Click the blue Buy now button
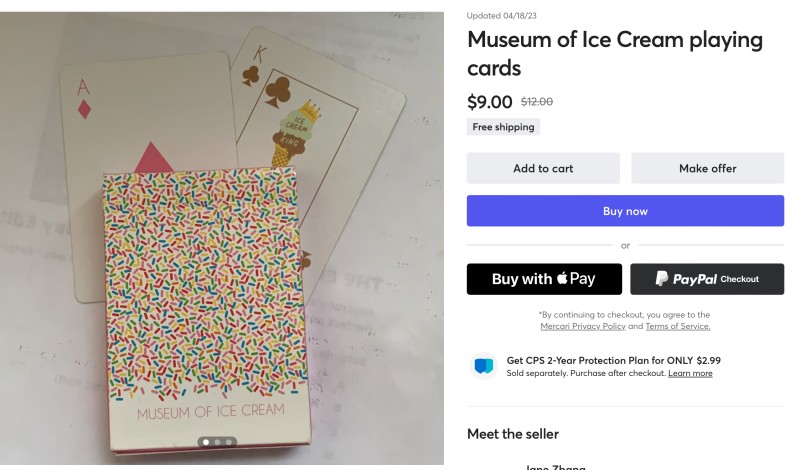This screenshot has width=800, height=470. coord(625,211)
